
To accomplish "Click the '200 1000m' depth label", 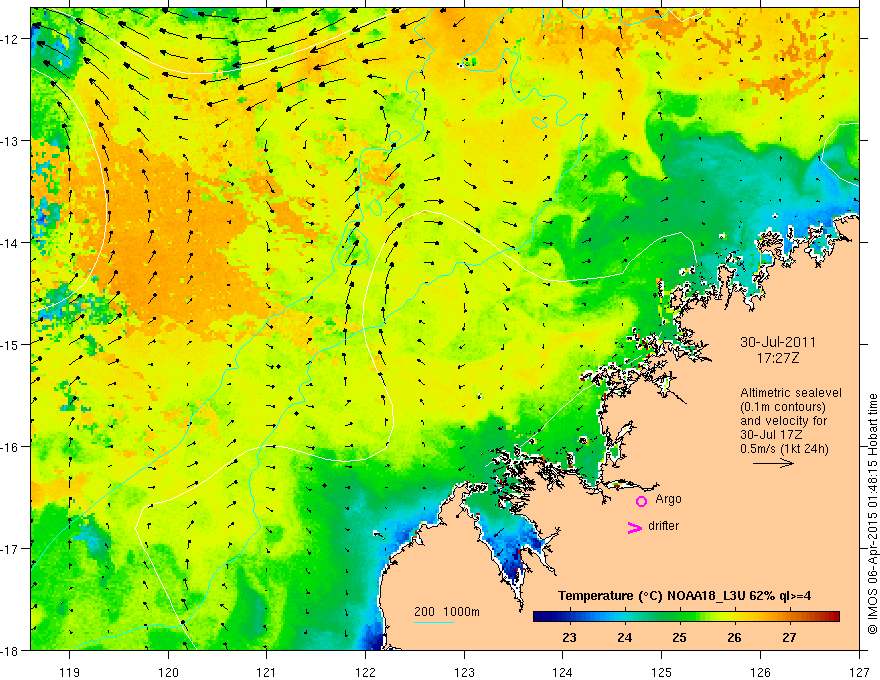I will pos(447,612).
